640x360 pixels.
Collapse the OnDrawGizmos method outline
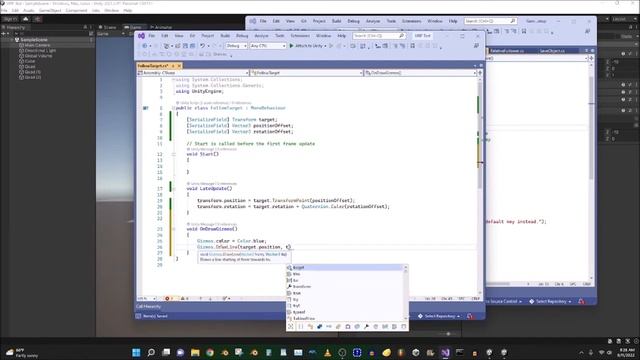pos(173,229)
